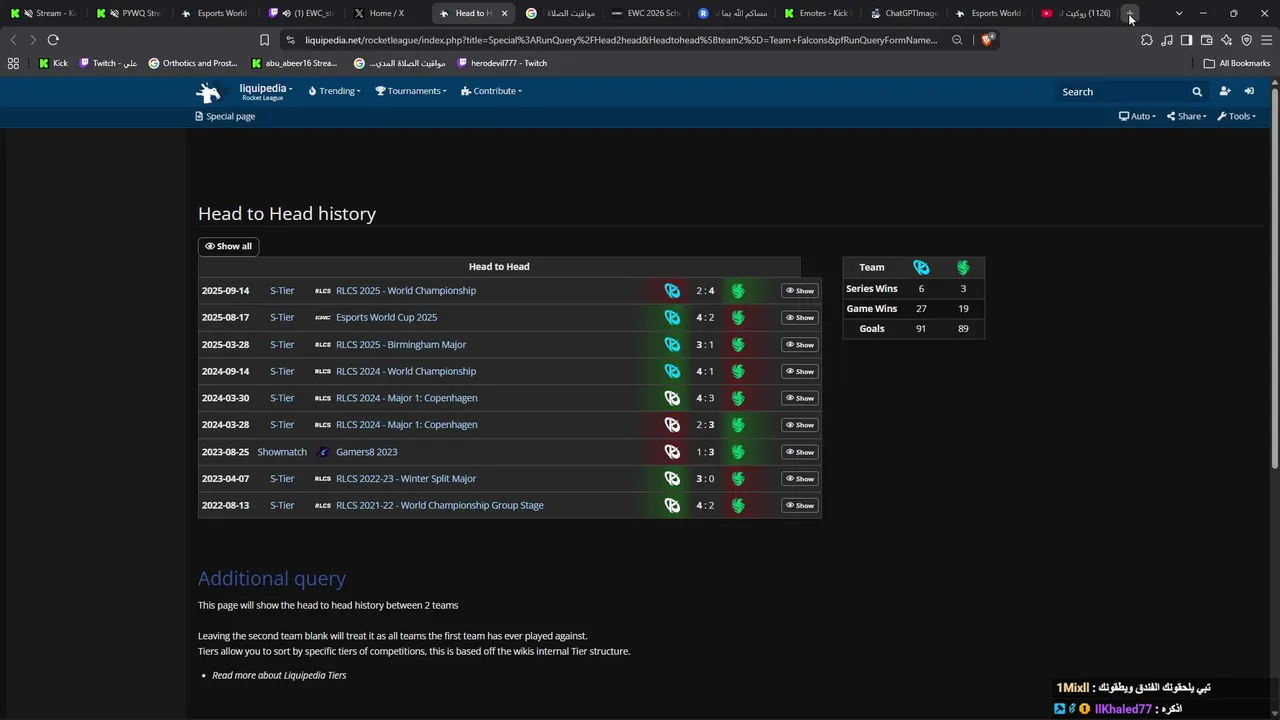The height and width of the screenshot is (720, 1280).
Task: Show details for the 2024-03-30 Copenhagen match
Action: (799, 398)
